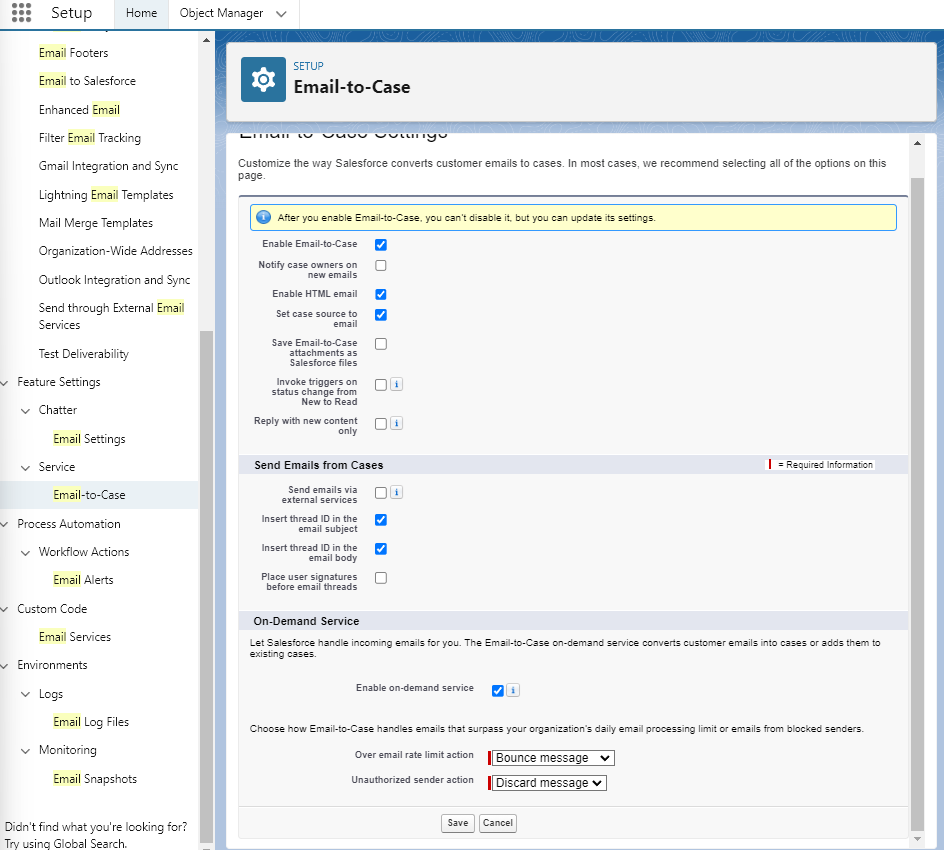944x850 pixels.
Task: Open Test Deliverability page
Action: pos(84,354)
